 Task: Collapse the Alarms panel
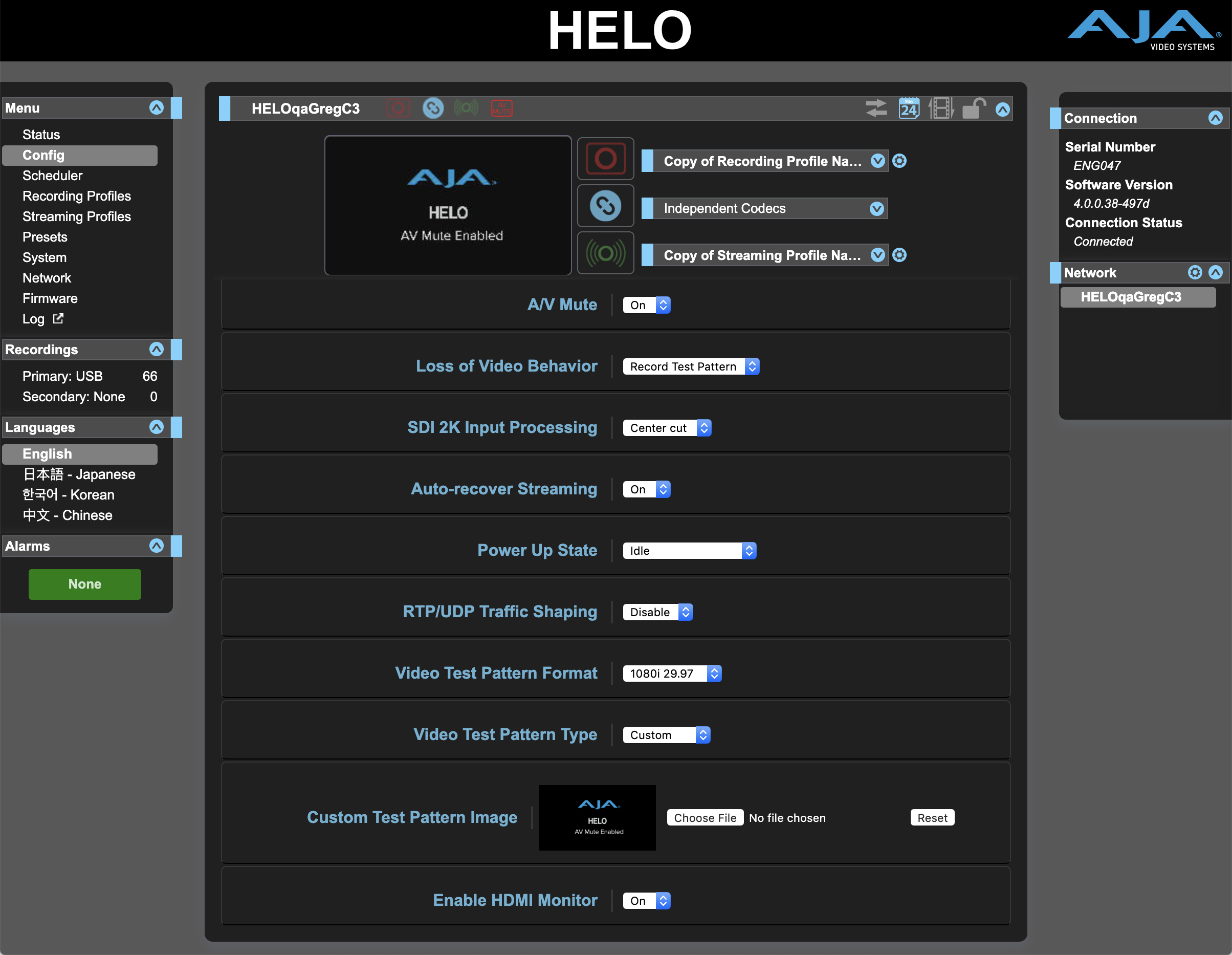(x=156, y=545)
